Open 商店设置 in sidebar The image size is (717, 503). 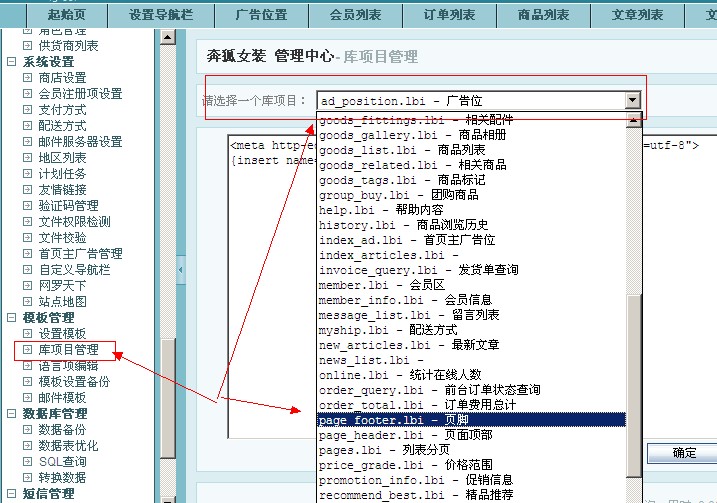[62, 78]
